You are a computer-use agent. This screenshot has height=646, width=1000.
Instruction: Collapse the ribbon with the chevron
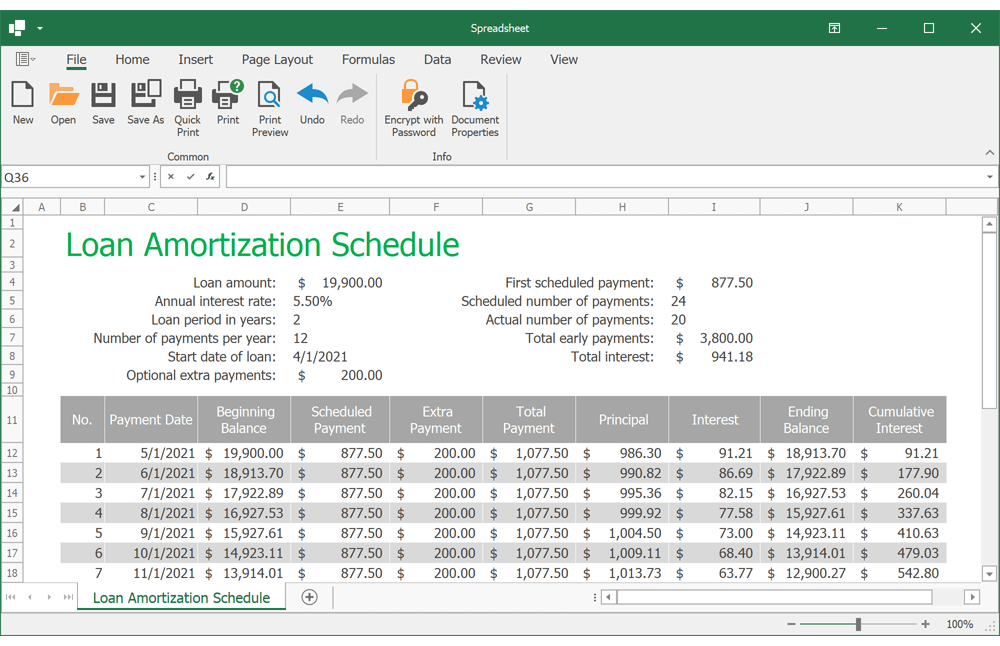coord(990,153)
